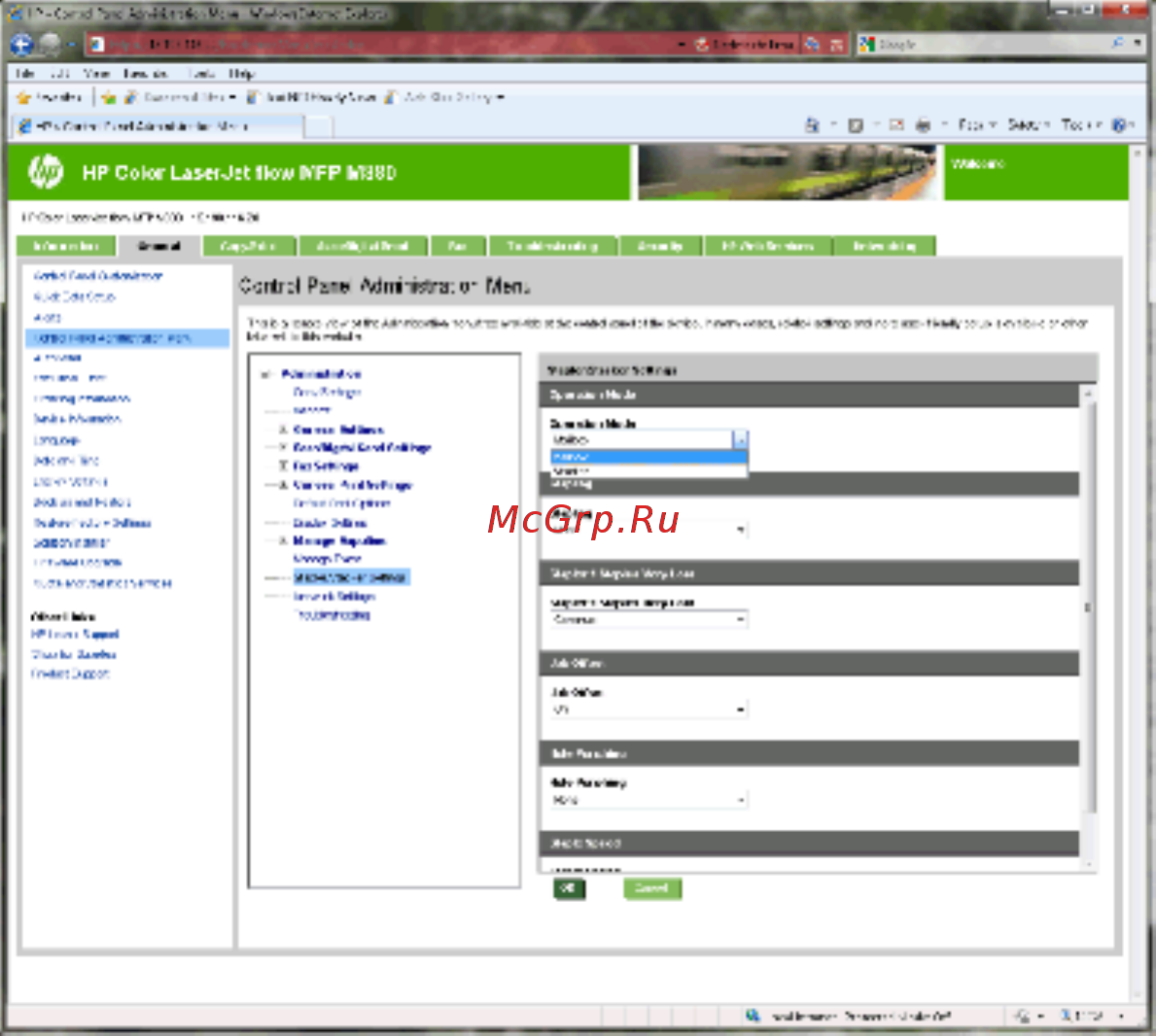This screenshot has width=1156, height=1036.
Task: Click the browser Forward arrow button
Action: 50,45
